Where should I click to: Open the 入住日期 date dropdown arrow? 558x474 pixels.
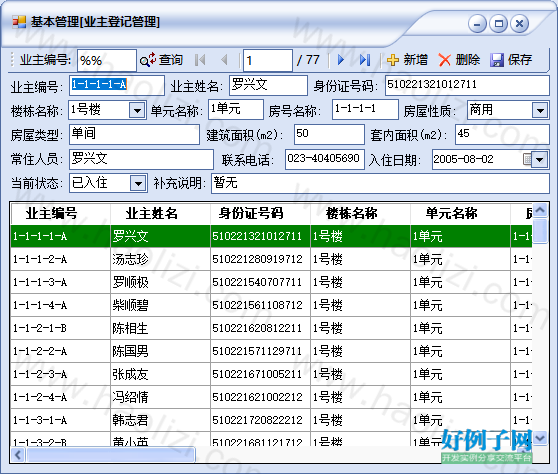539,159
